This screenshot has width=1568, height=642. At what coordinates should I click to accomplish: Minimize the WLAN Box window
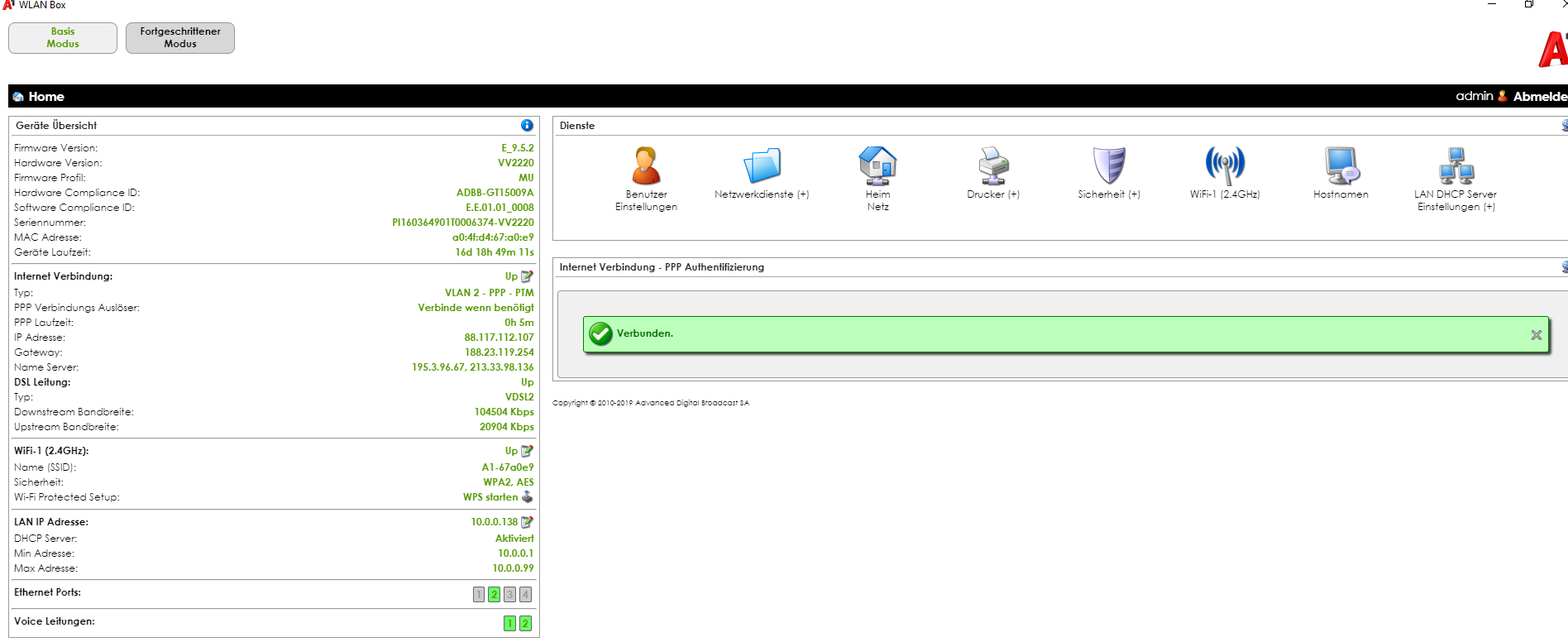pos(1492,4)
